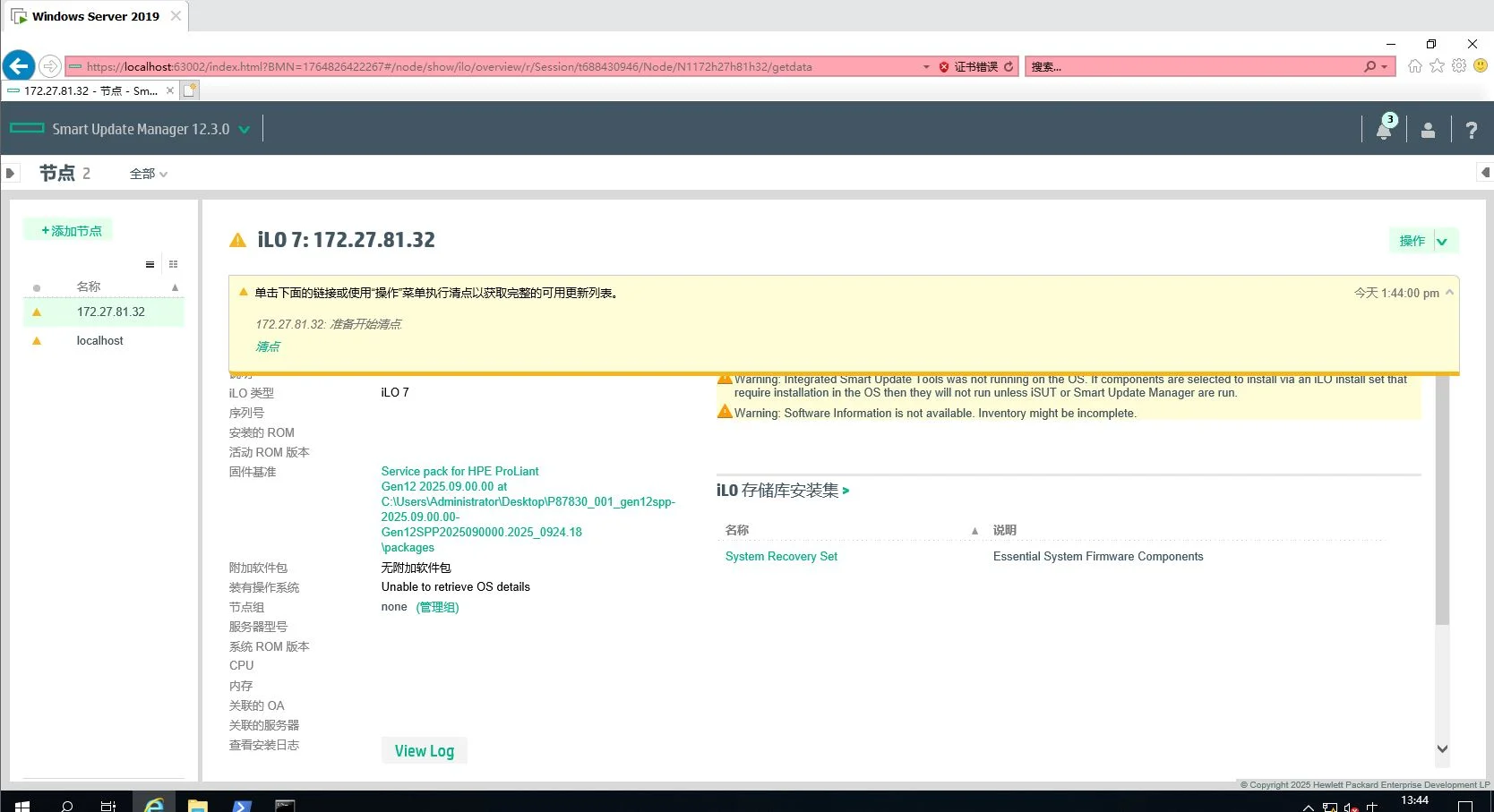Click the 说明 column header
The height and width of the screenshot is (812, 1494).
click(x=1004, y=530)
